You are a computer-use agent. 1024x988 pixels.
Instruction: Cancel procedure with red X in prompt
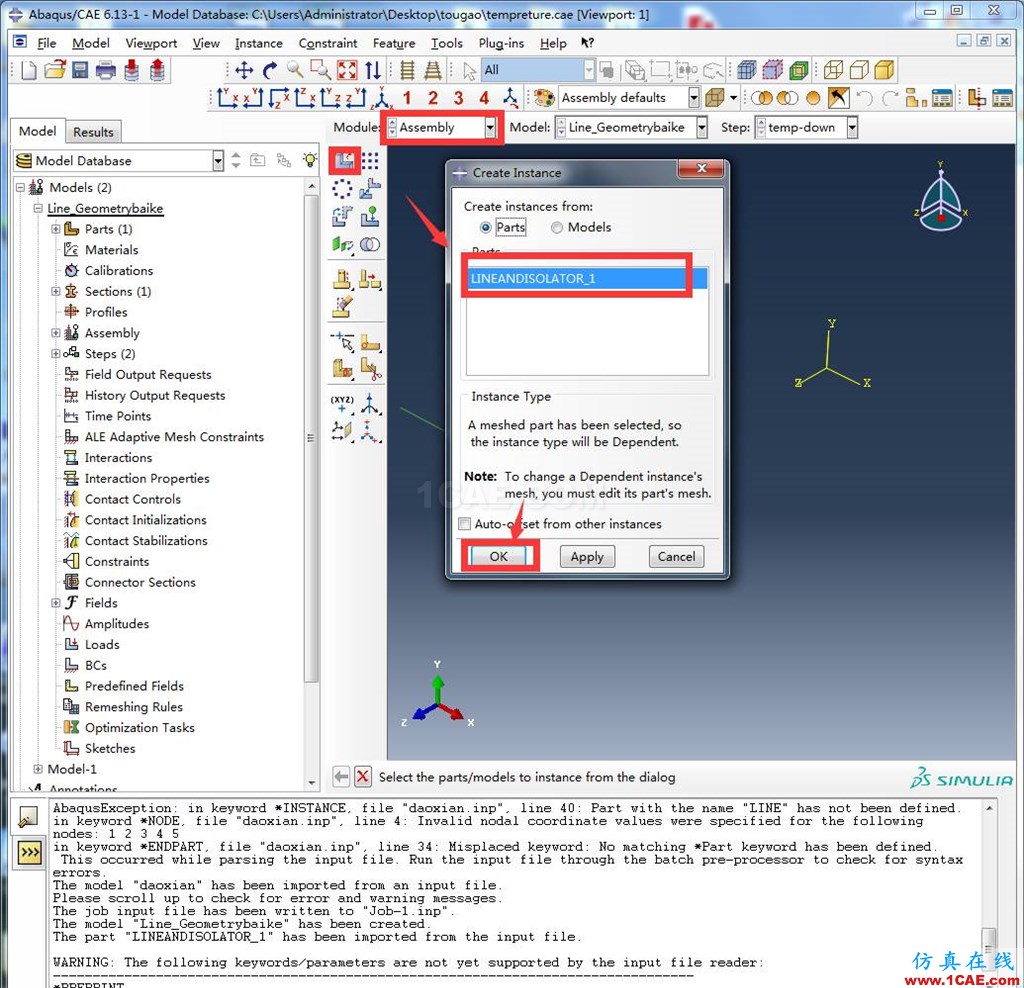coord(363,776)
